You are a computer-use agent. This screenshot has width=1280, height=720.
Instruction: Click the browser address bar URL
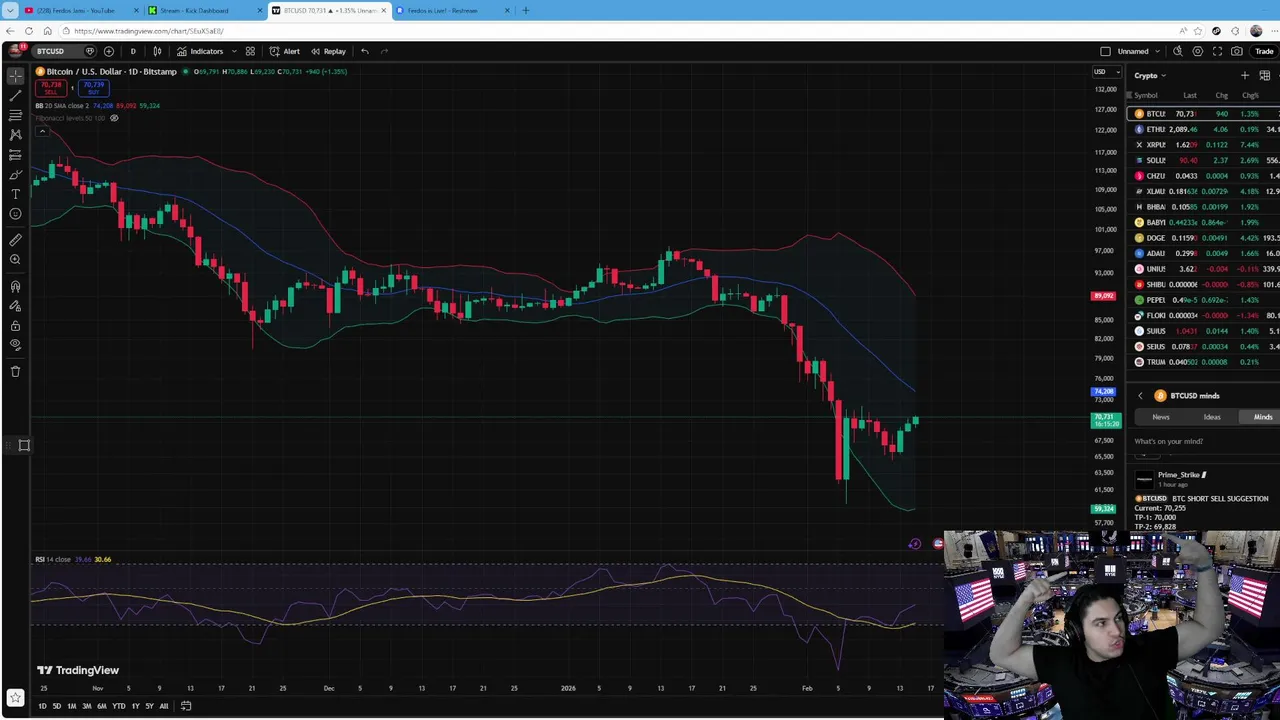(x=148, y=31)
